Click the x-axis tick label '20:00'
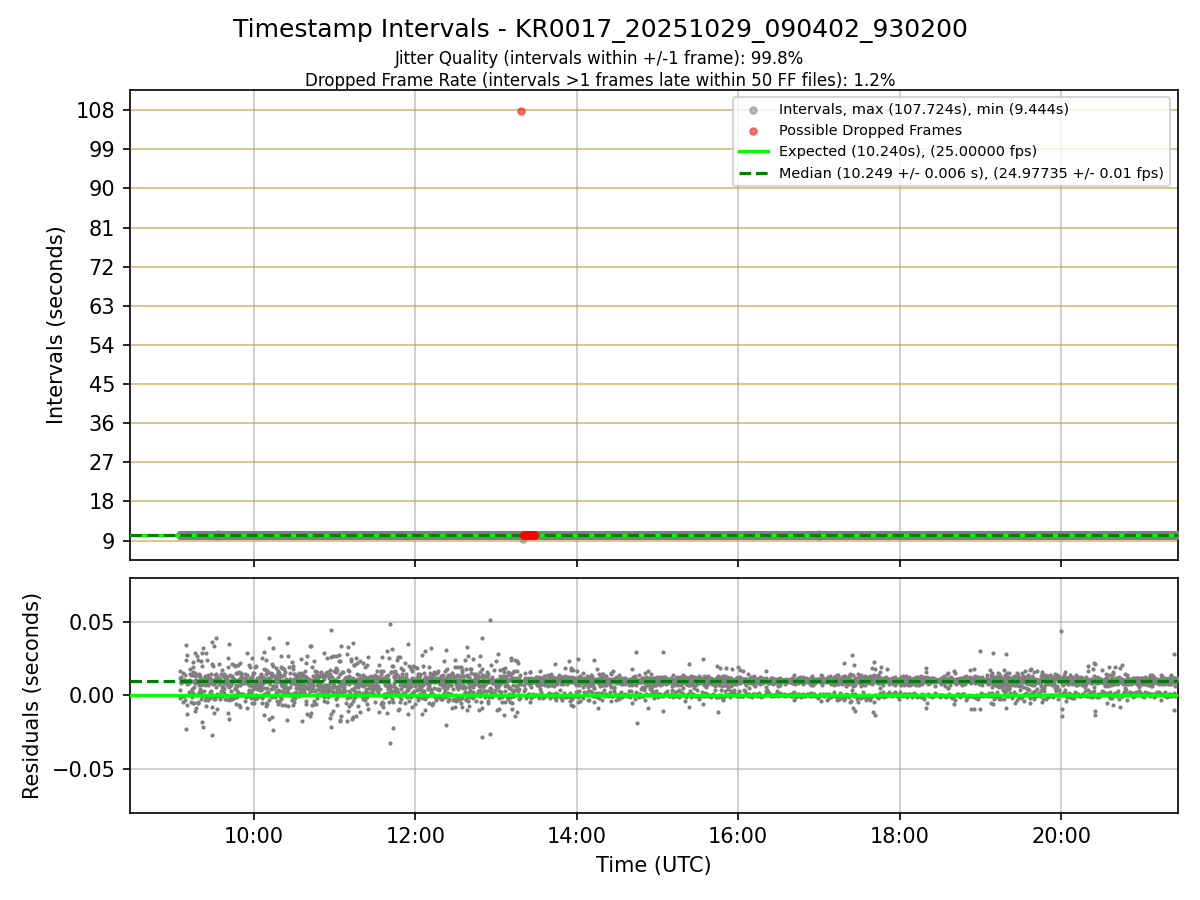1200x900 pixels. [x=1061, y=835]
